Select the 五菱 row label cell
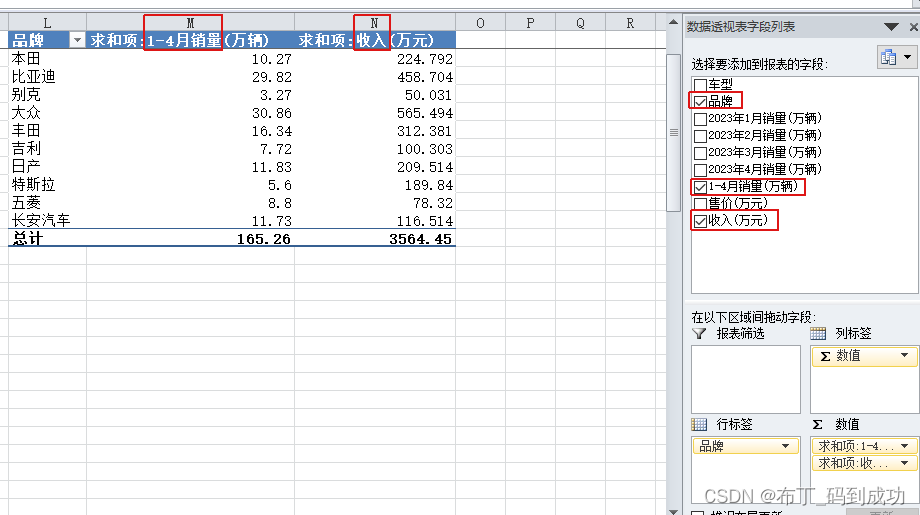 47,203
